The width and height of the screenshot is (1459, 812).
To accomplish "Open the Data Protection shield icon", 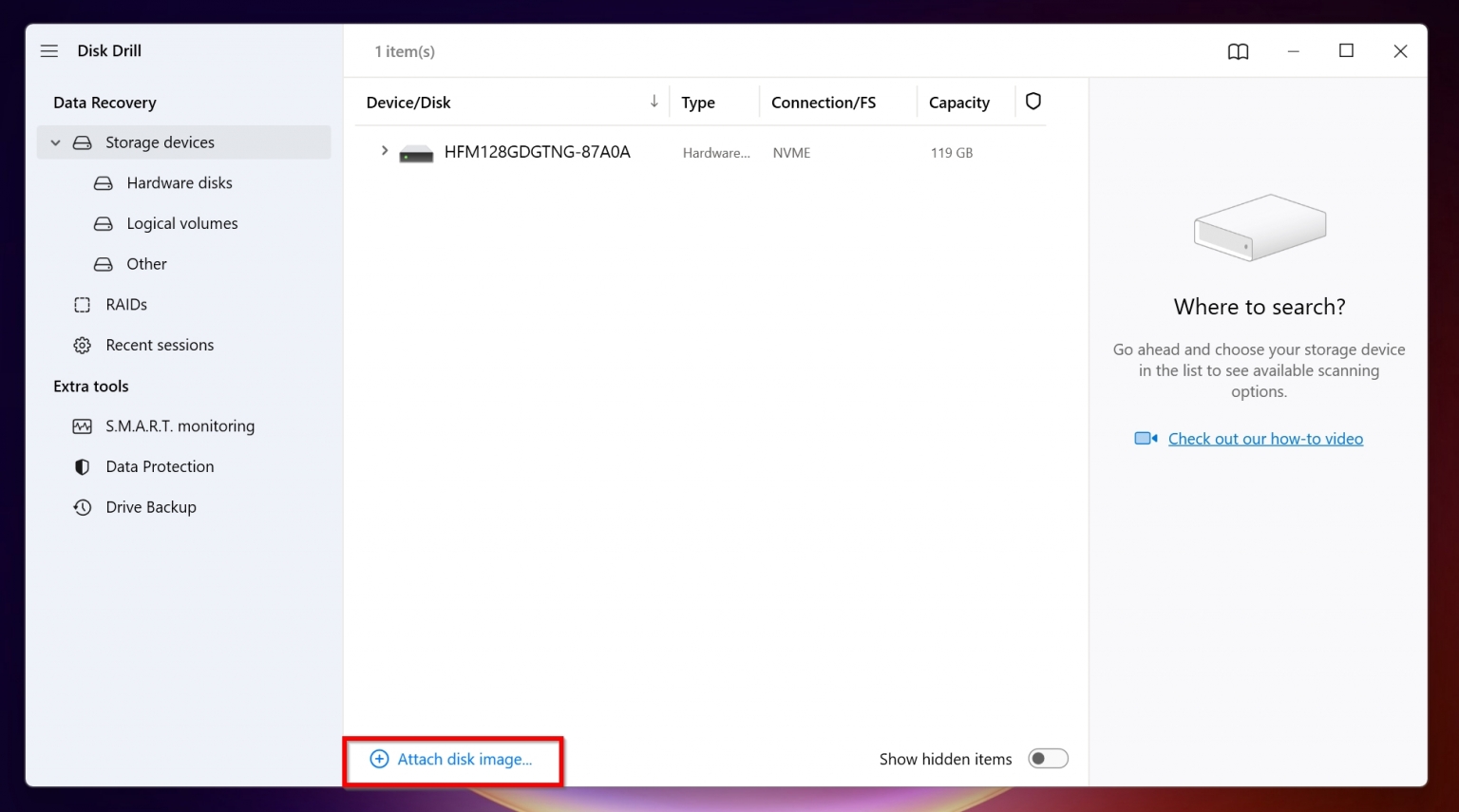I will pyautogui.click(x=81, y=466).
